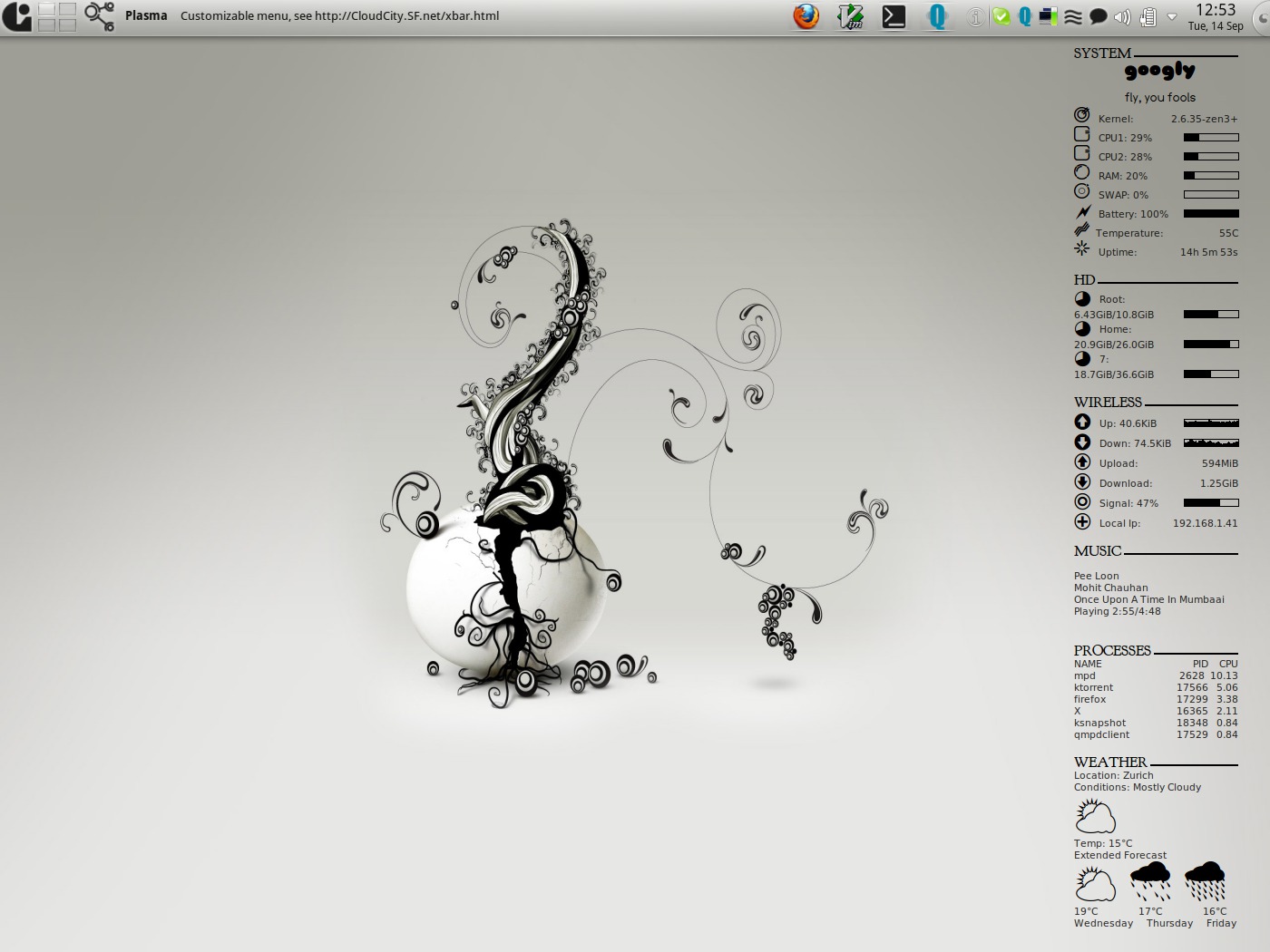
Task: Open the chat bubble tray icon
Action: click(x=1098, y=17)
